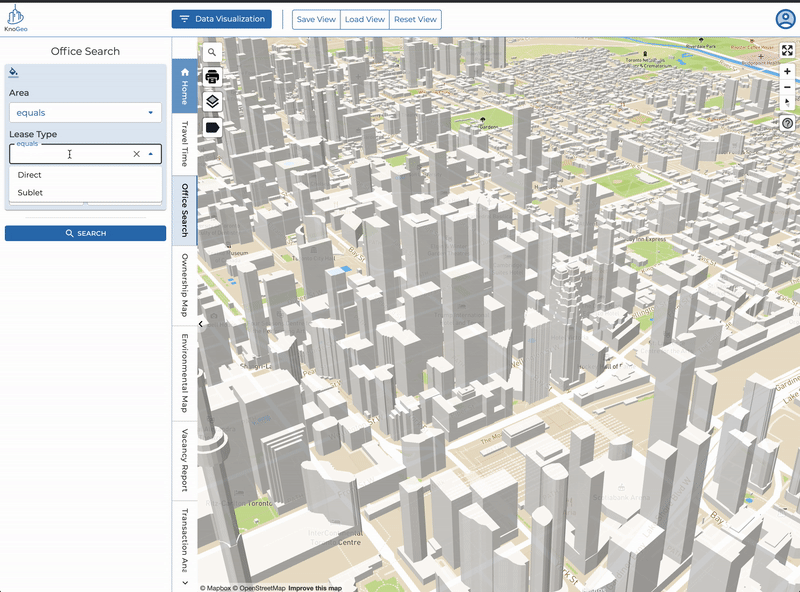800x592 pixels.
Task: Clear the Lease Type field
Action: (136, 154)
